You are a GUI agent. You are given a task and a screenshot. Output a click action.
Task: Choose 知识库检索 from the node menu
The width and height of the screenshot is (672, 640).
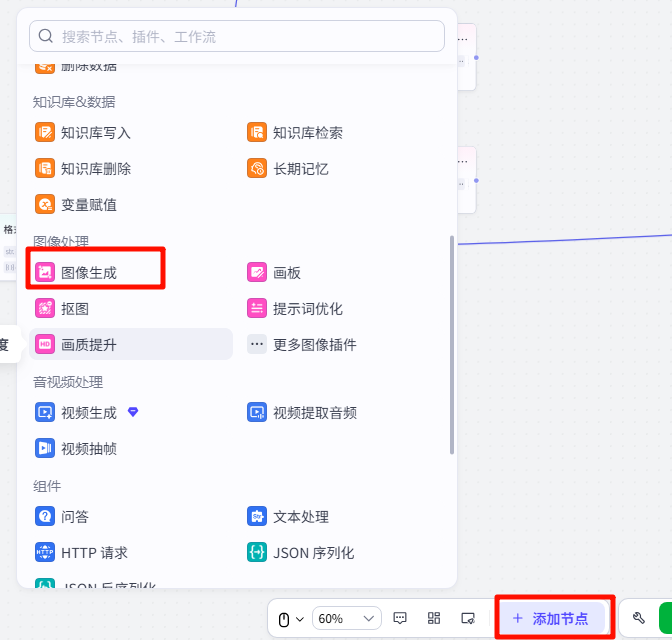(307, 132)
